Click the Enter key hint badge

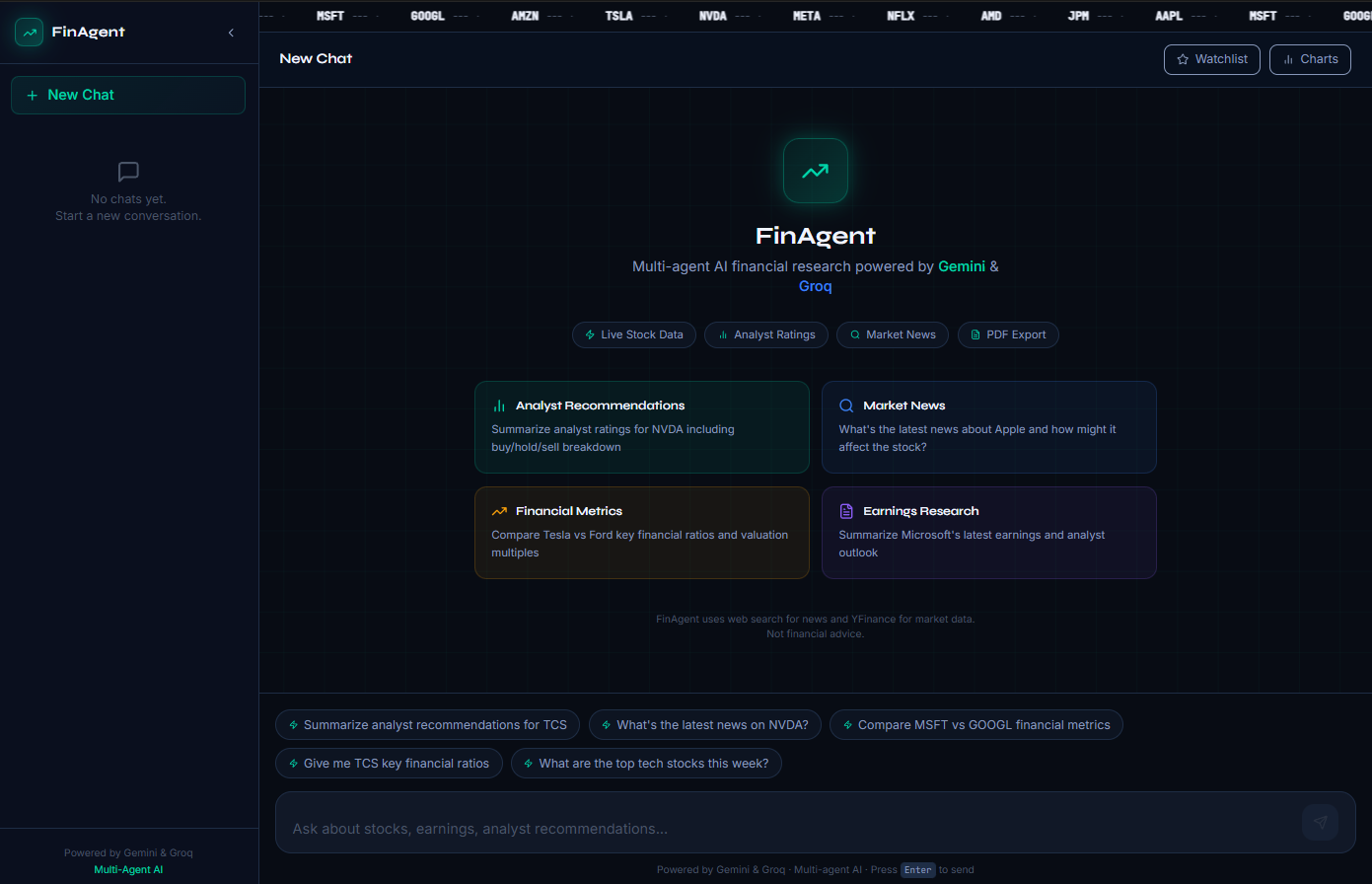tap(917, 870)
